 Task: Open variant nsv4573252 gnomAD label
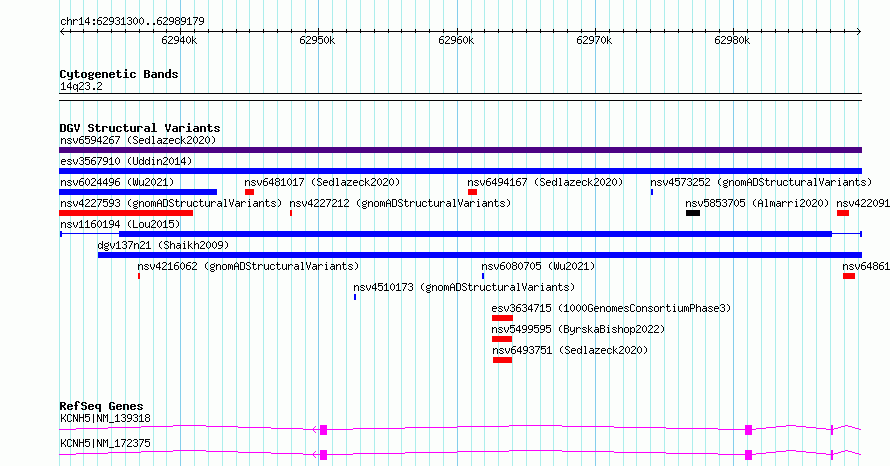[x=761, y=182]
